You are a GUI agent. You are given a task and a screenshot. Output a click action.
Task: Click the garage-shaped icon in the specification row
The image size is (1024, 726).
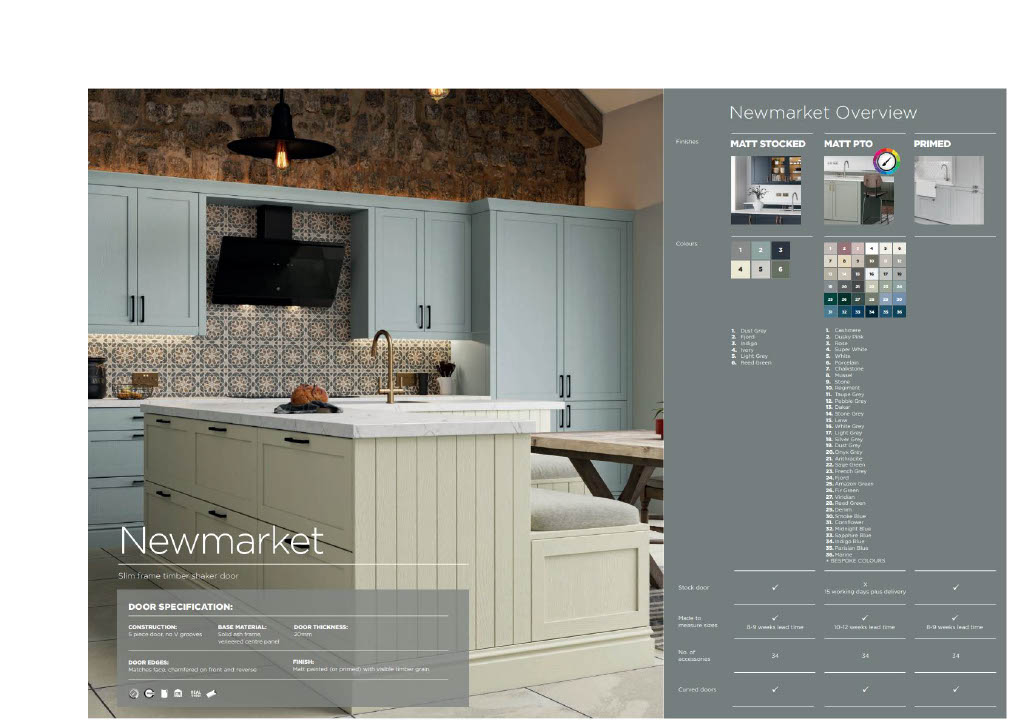click(x=178, y=693)
